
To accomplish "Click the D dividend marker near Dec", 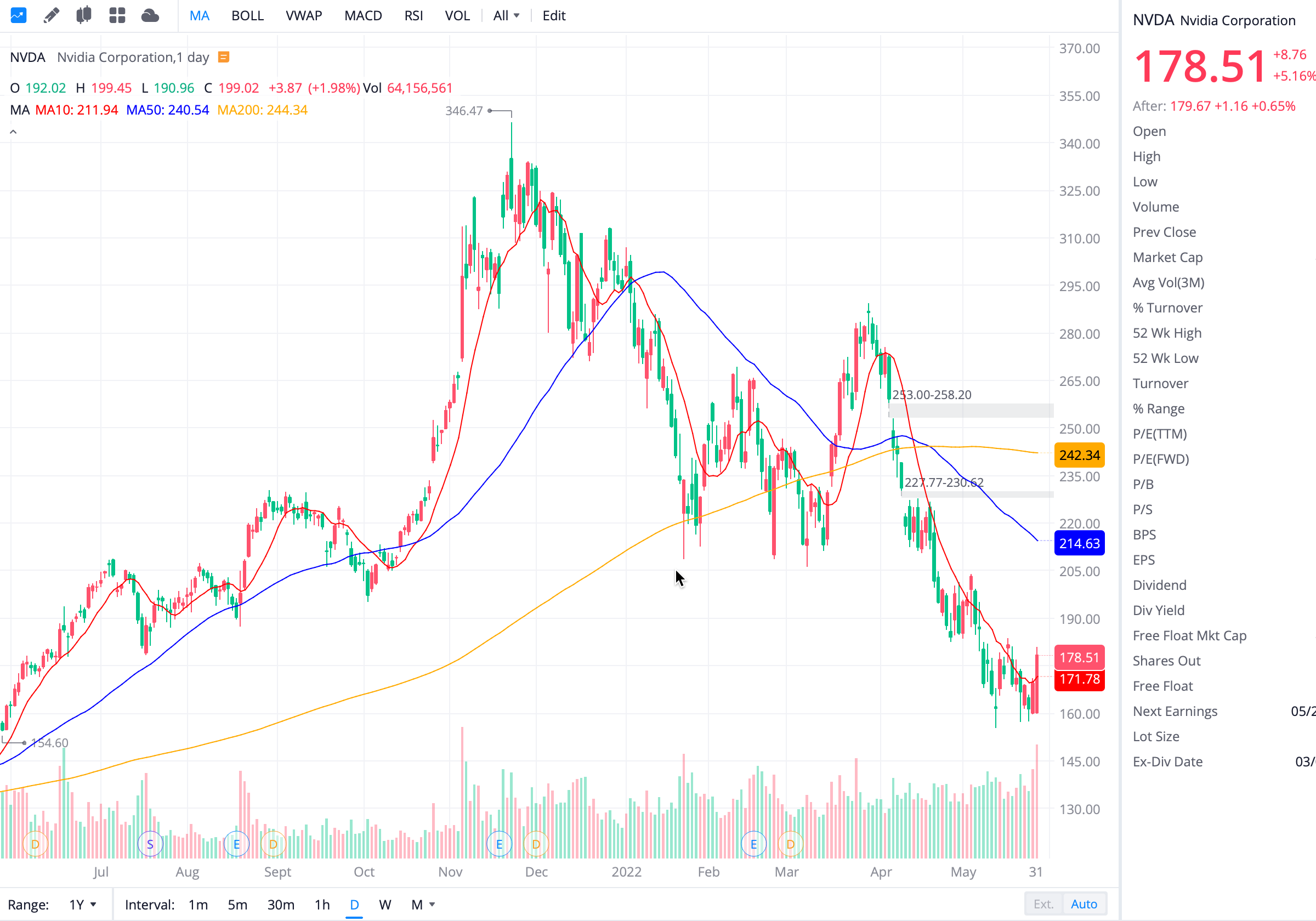I will coord(536,844).
